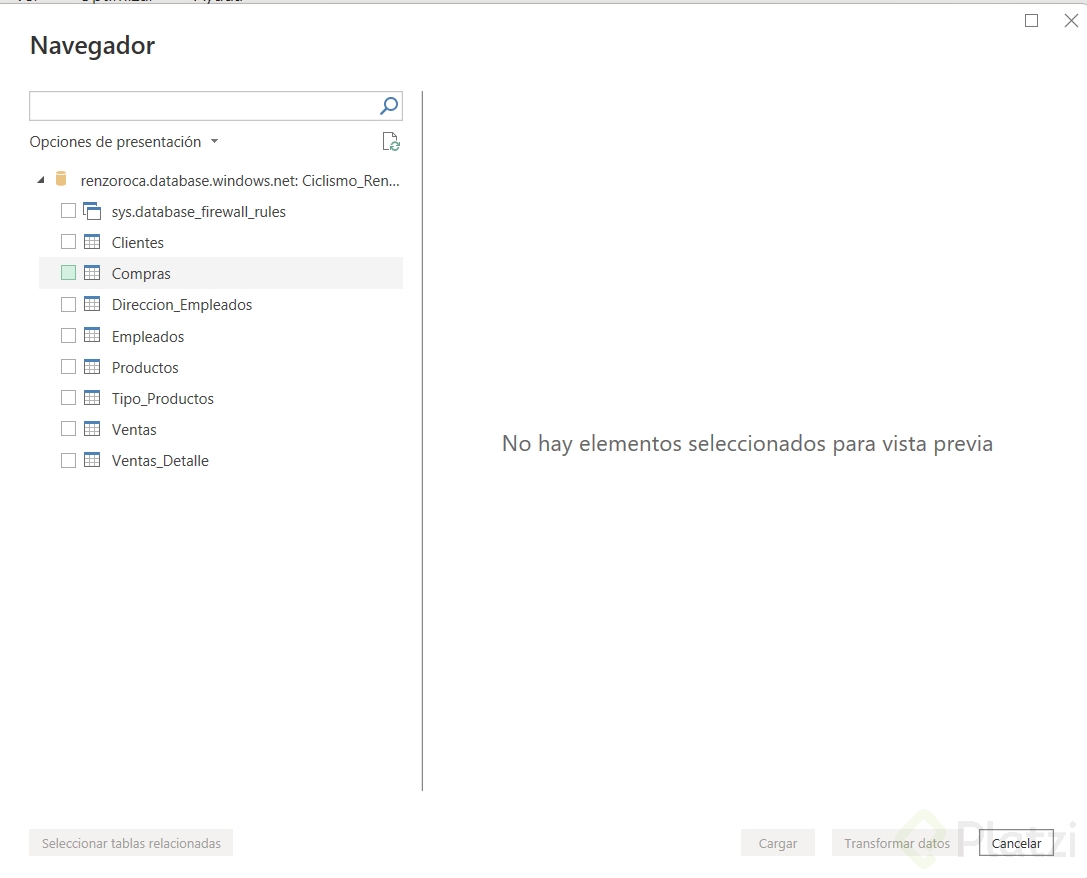Click the search magnifier icon
Viewport: 1087px width, 878px height.
[388, 105]
